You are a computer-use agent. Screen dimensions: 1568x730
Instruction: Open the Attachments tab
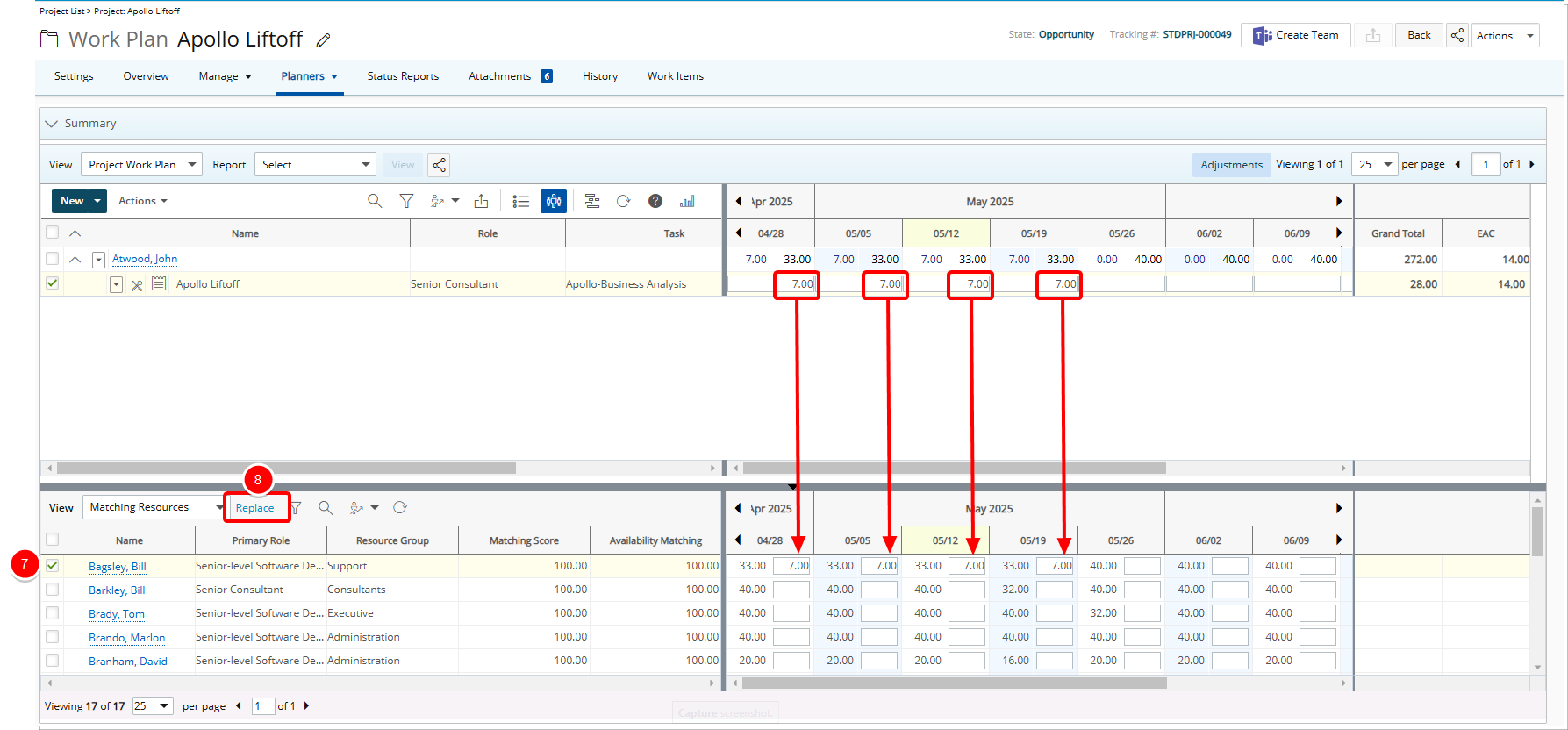(x=510, y=76)
